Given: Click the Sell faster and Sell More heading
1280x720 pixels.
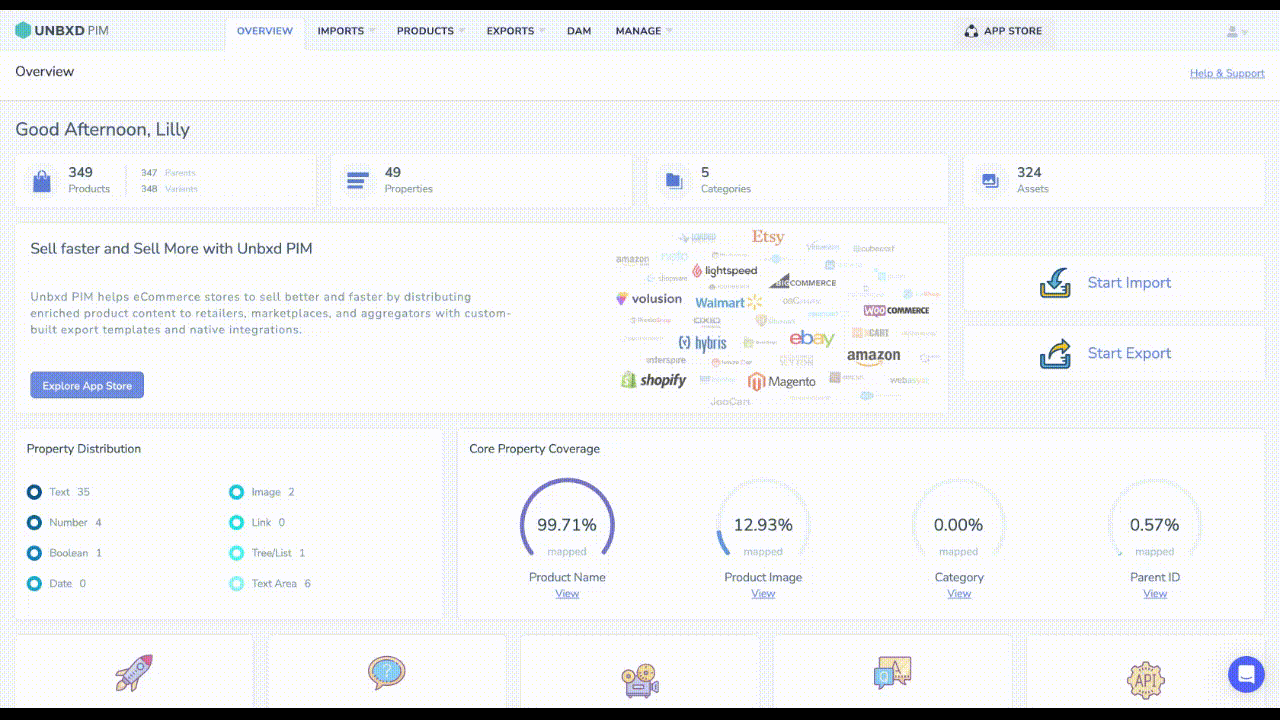Looking at the screenshot, I should 172,248.
